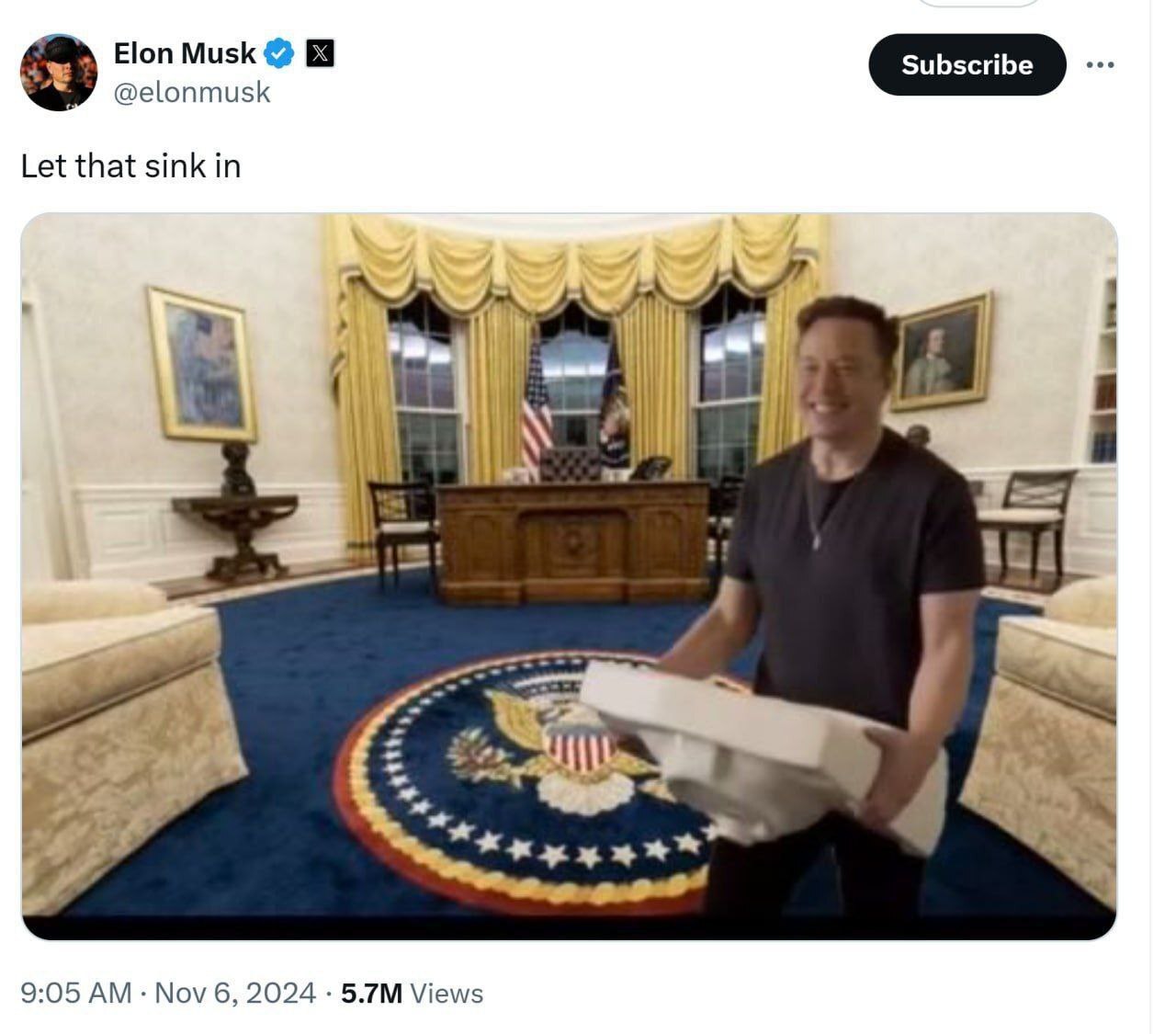
Task: Click the presidential seal on the carpet
Action: [x=524, y=781]
